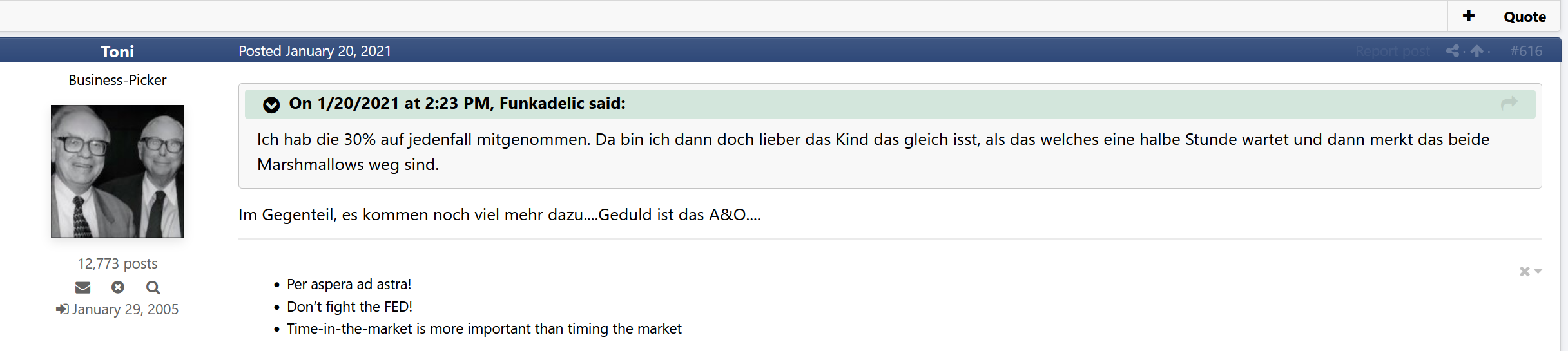Jump to top using up-arrow icon
The image size is (1568, 351).
pos(1477,51)
